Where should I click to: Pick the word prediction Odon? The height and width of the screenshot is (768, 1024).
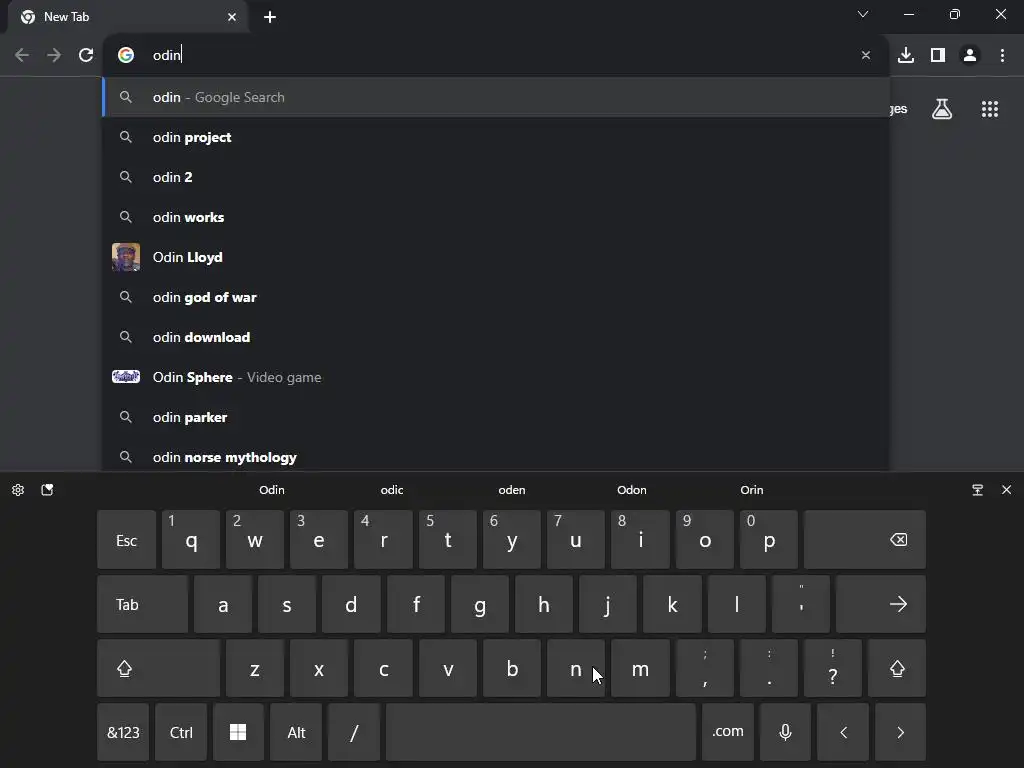point(632,490)
